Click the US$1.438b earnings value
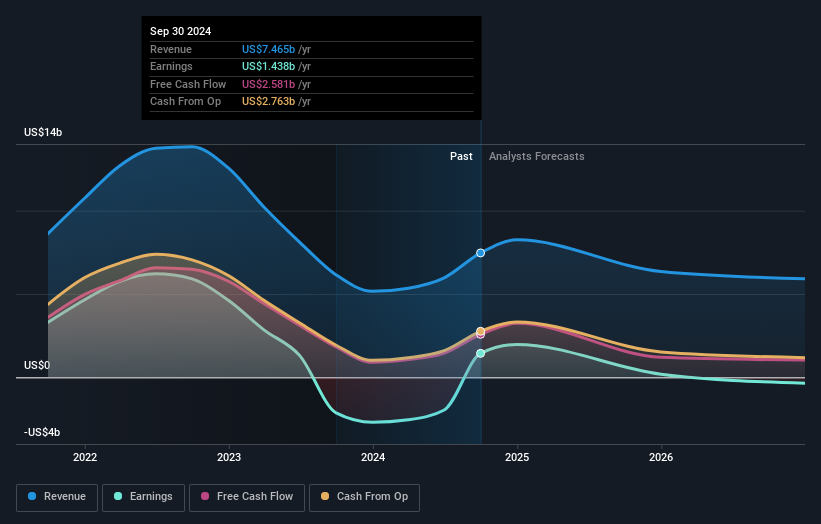The height and width of the screenshot is (524, 821). point(269,66)
